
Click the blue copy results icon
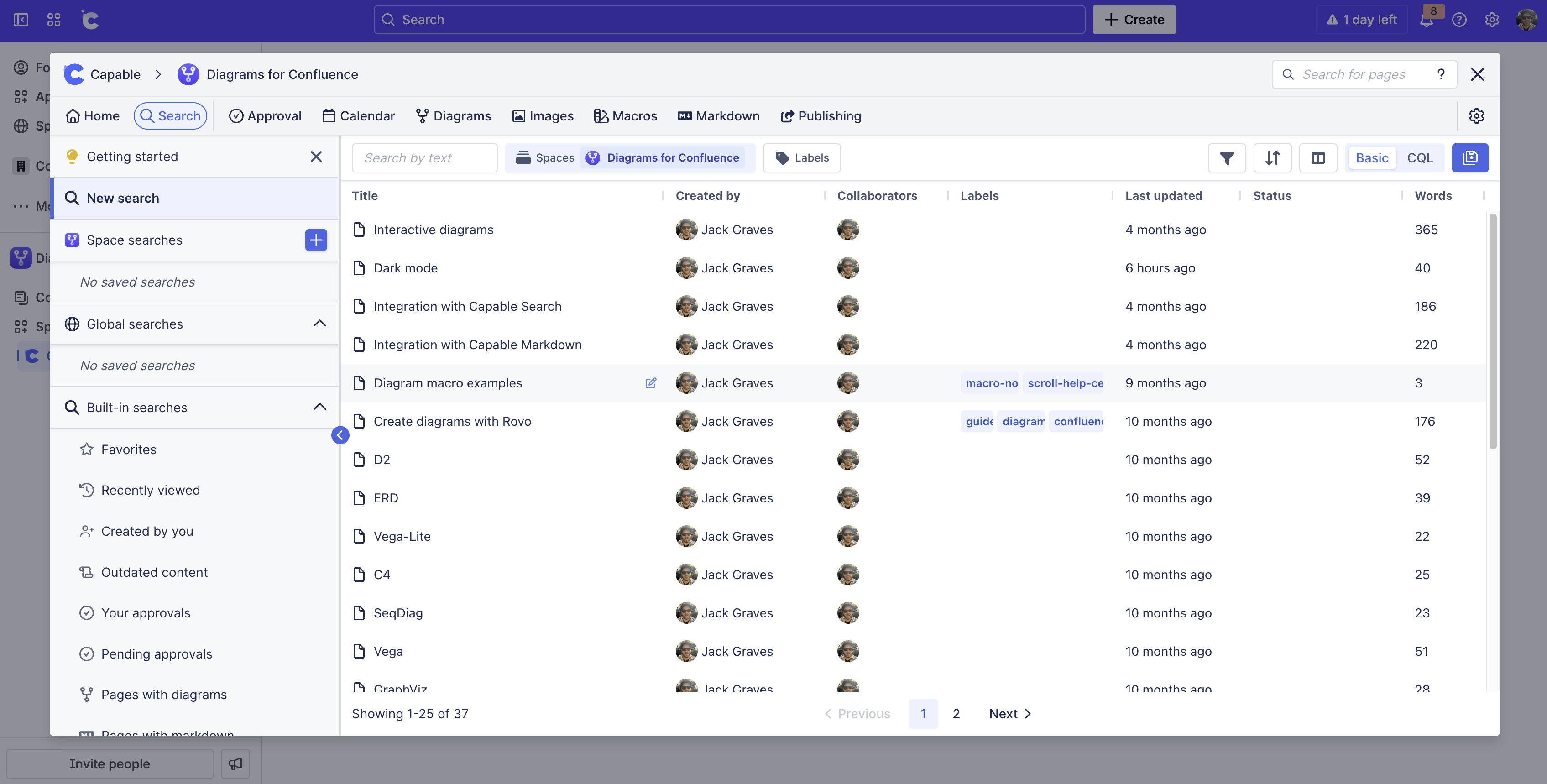(x=1470, y=157)
